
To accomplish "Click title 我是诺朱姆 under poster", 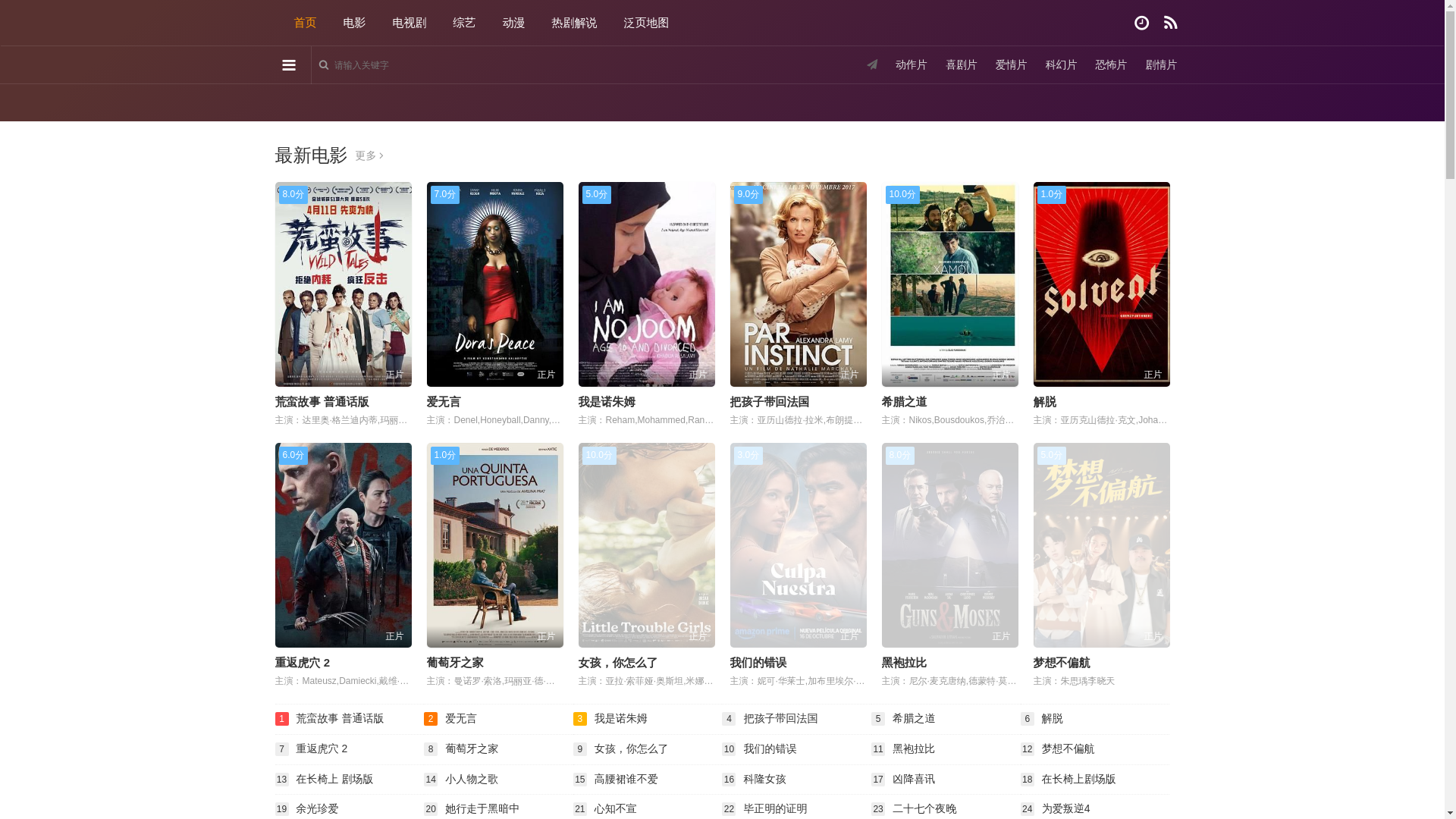I will tap(607, 402).
